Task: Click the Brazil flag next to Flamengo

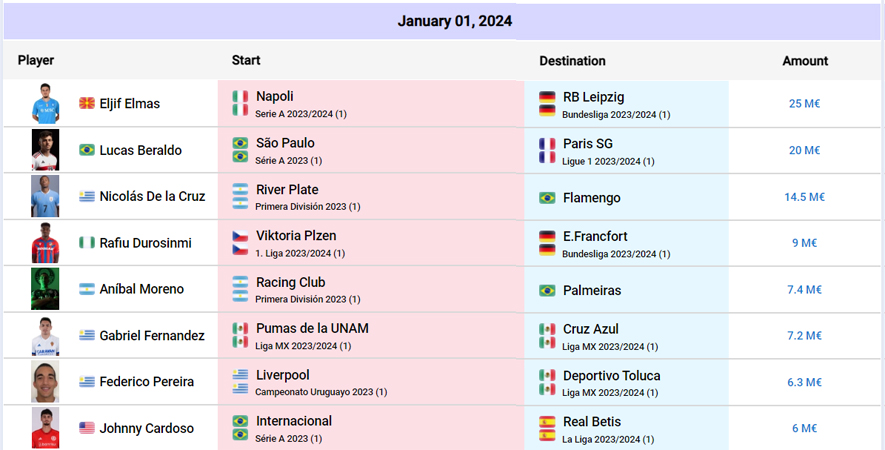Action: [547, 198]
